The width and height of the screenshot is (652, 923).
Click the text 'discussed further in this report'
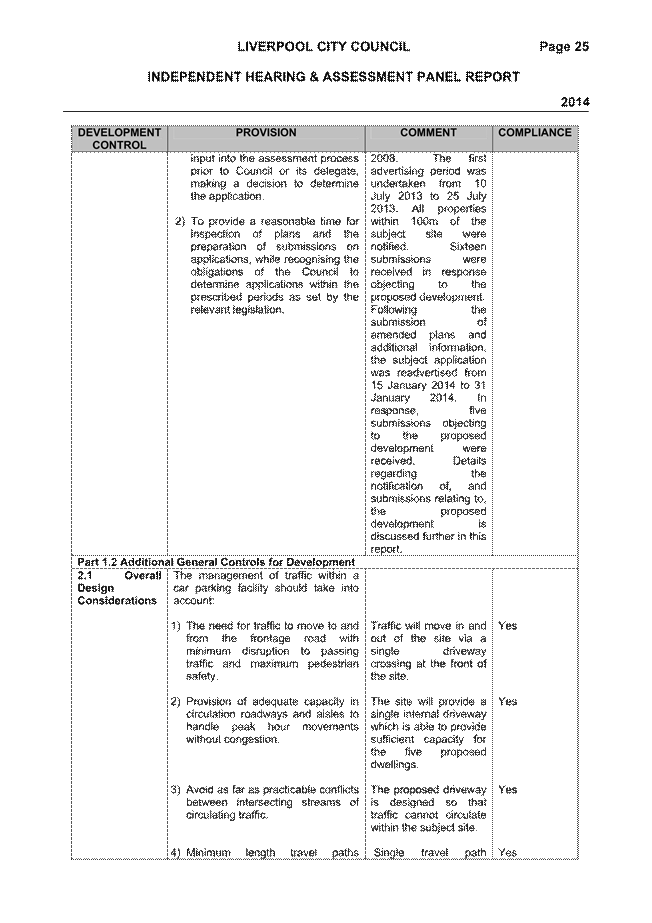point(428,543)
